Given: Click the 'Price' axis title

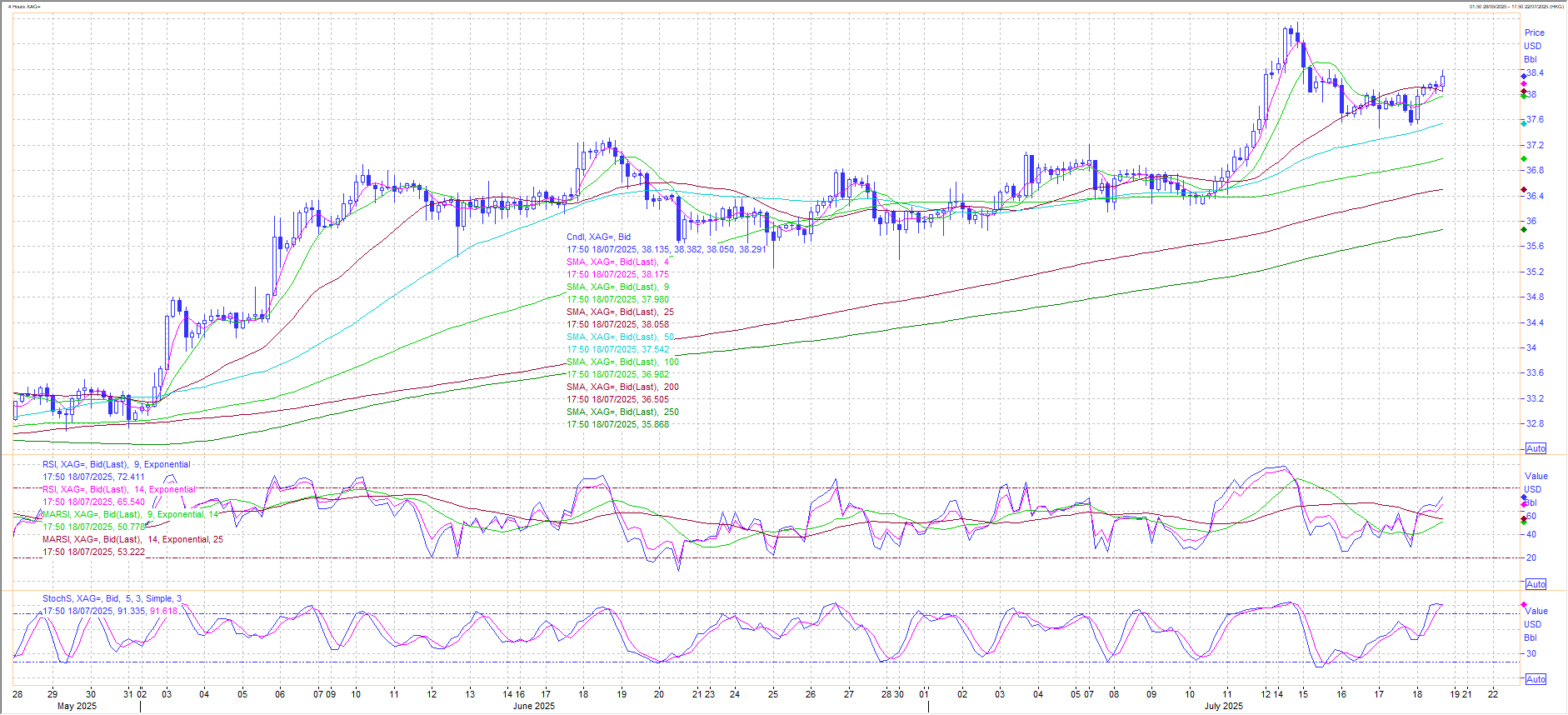Looking at the screenshot, I should [1535, 32].
